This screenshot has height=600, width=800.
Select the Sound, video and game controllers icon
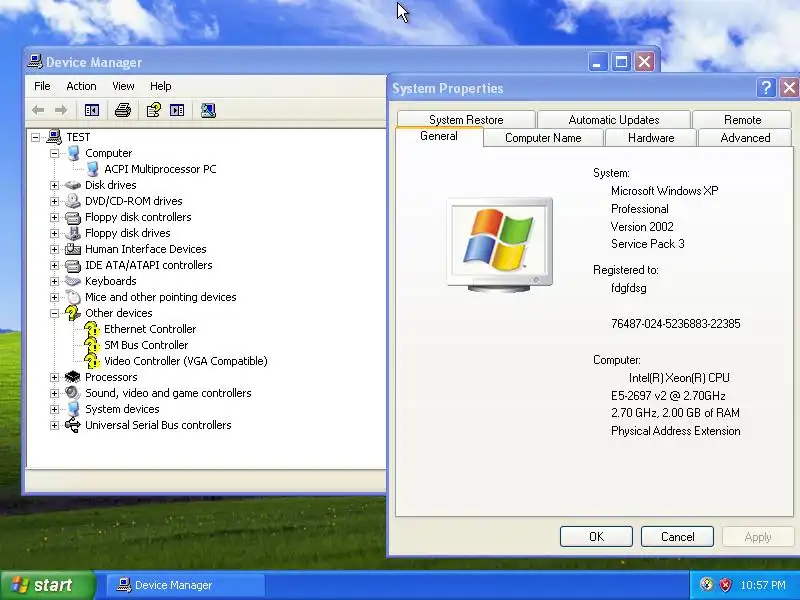[x=73, y=393]
